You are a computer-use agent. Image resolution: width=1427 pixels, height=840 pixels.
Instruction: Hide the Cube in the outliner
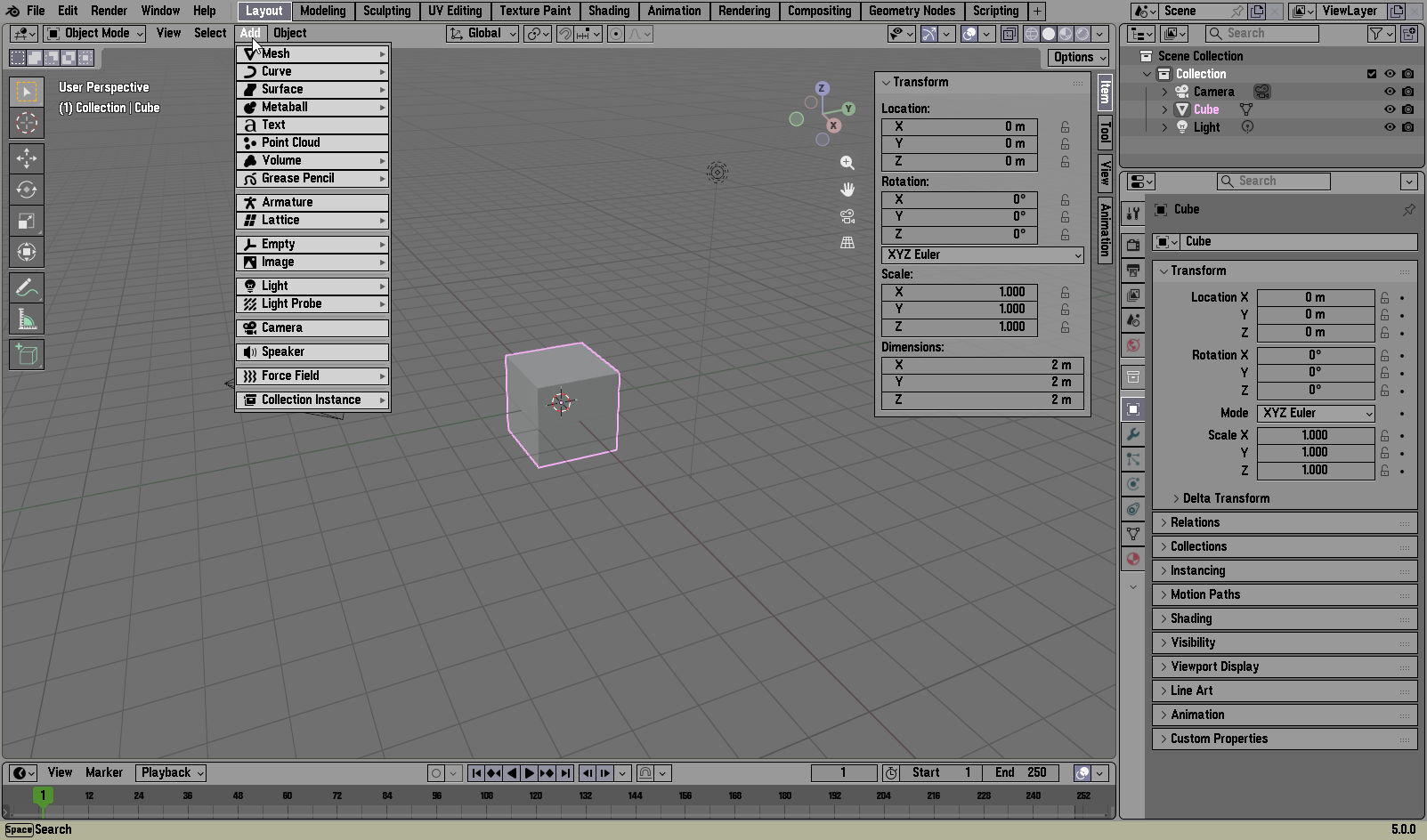click(1390, 109)
